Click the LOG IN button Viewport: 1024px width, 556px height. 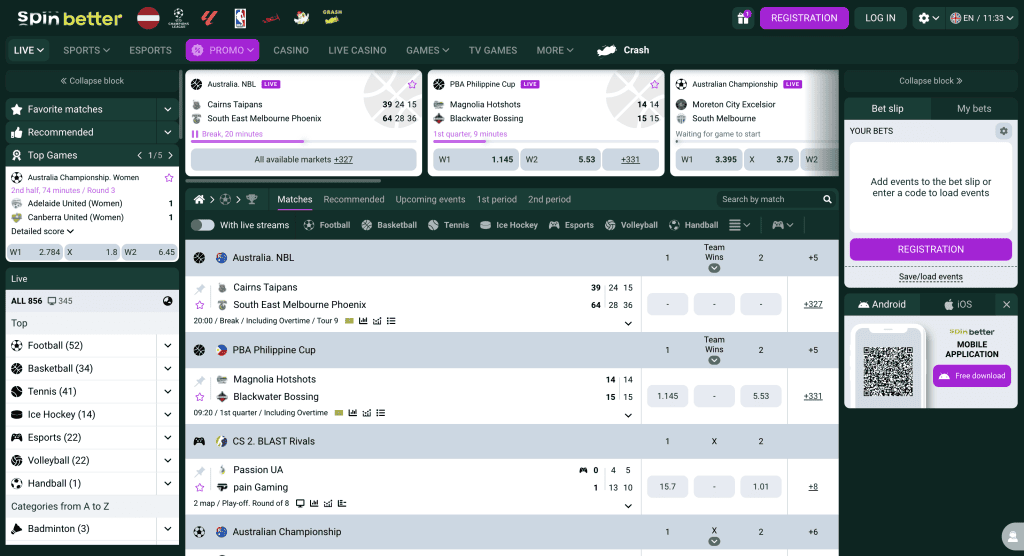tap(880, 18)
